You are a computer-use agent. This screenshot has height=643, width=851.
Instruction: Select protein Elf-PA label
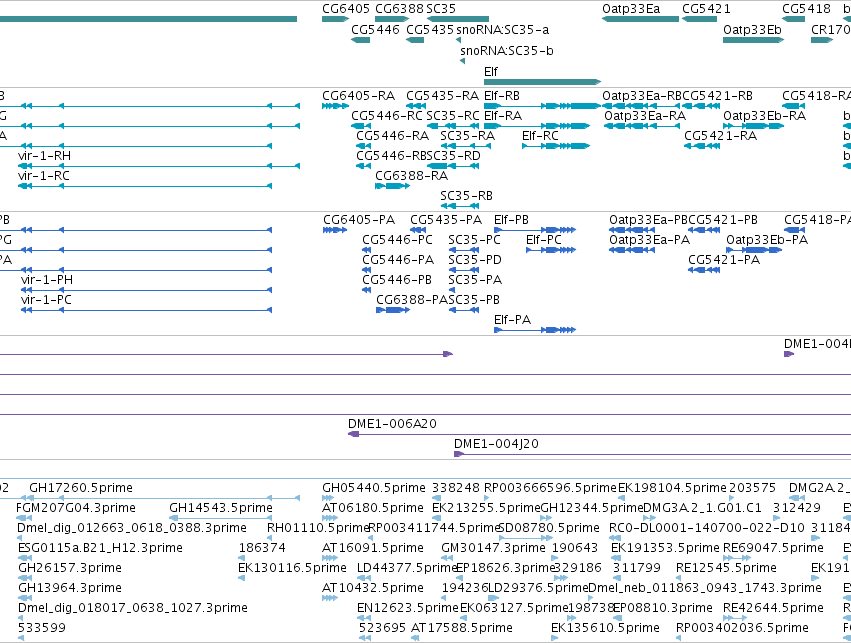point(512,320)
